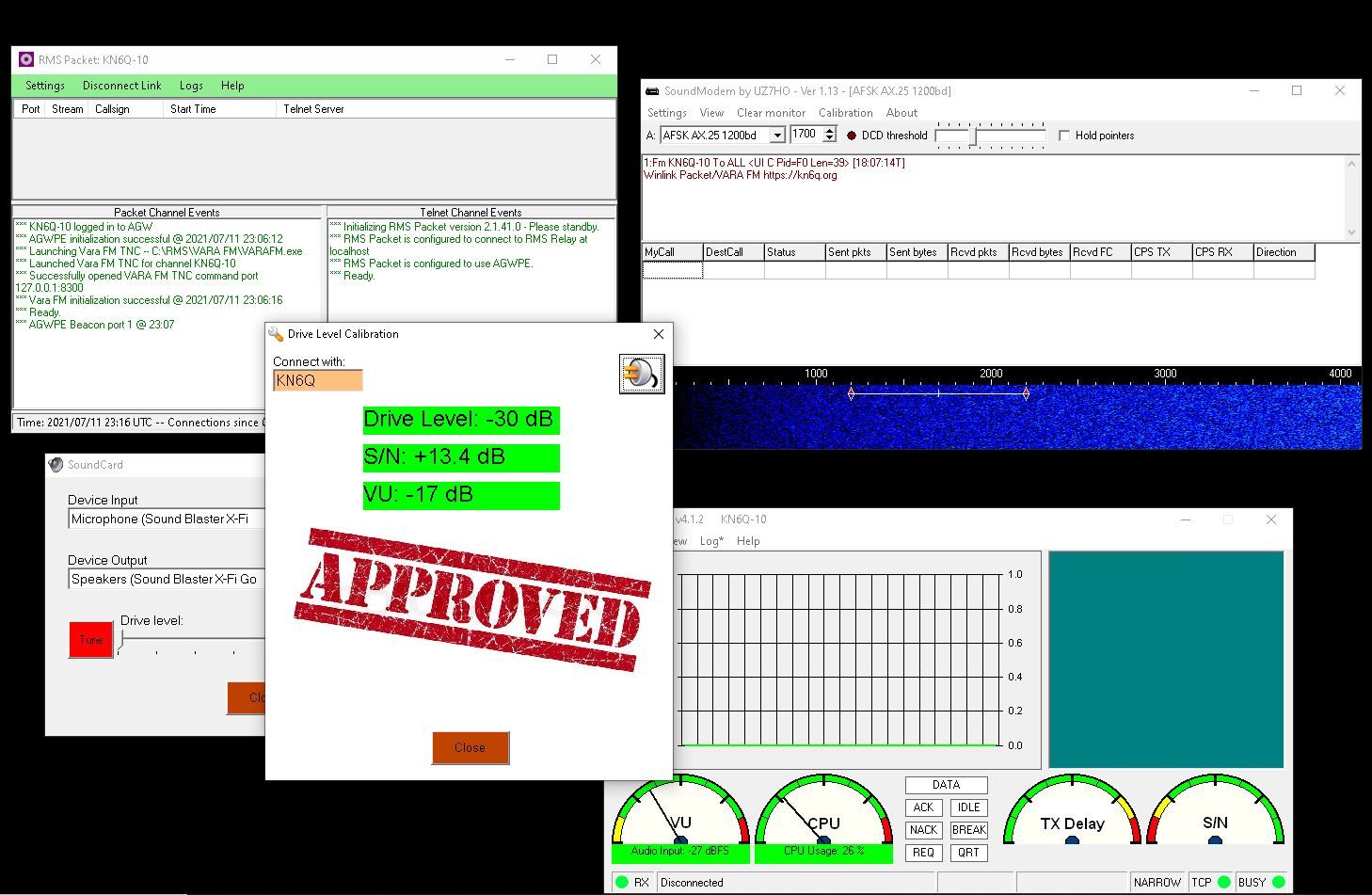Open the Calibration menu in SoundModem

[845, 113]
